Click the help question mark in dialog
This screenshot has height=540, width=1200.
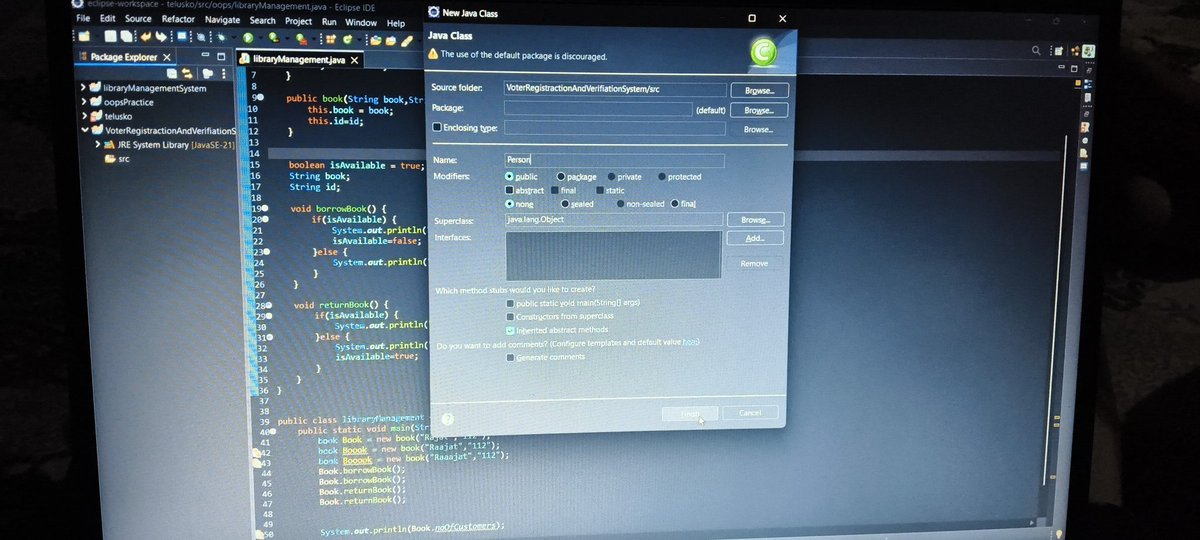pos(447,420)
